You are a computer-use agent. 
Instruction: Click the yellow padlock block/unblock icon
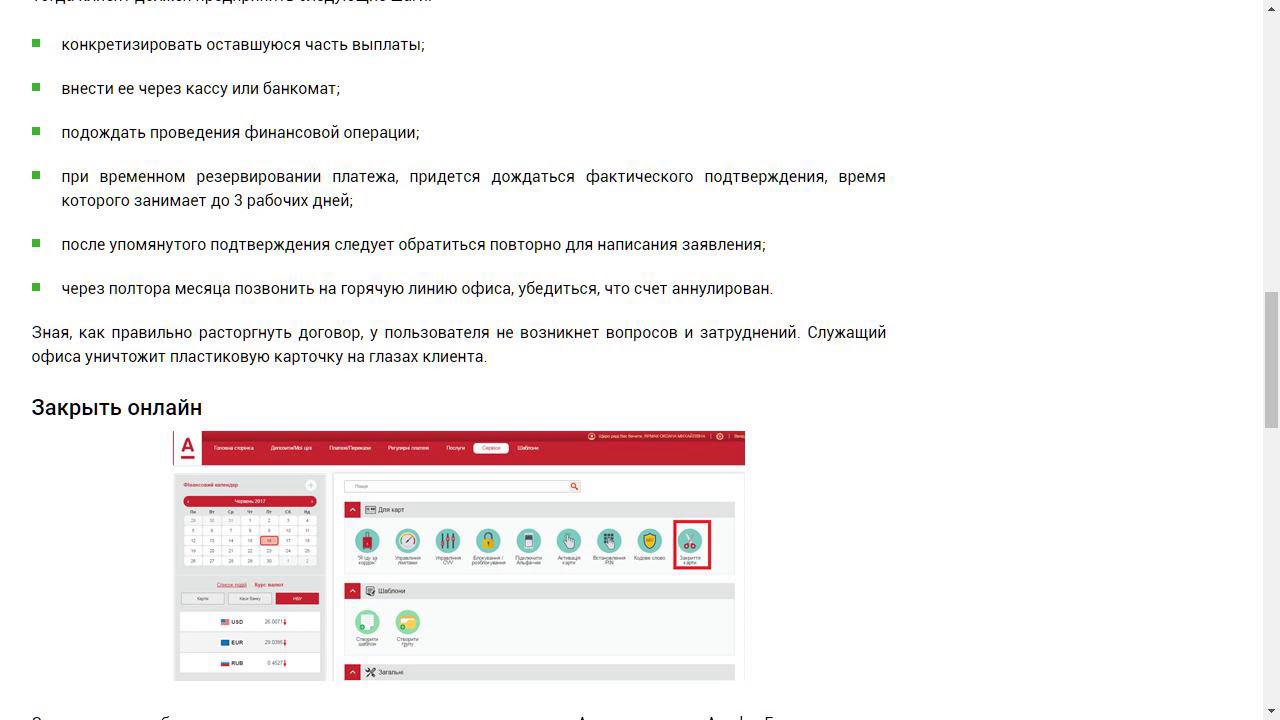click(x=488, y=541)
